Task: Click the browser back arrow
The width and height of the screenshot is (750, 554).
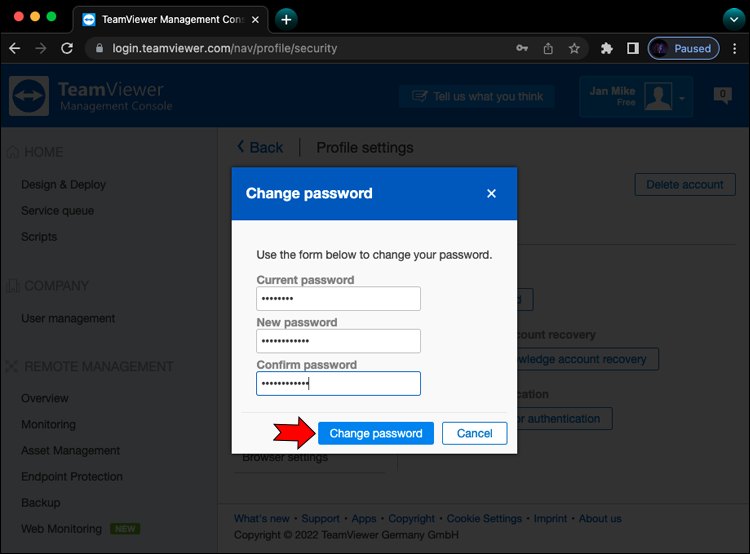Action: (15, 48)
